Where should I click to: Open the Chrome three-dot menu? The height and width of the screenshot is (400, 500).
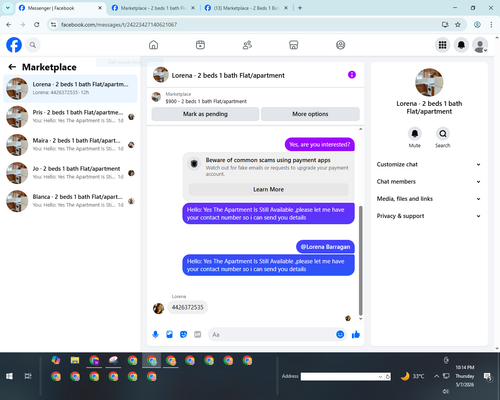[x=491, y=25]
